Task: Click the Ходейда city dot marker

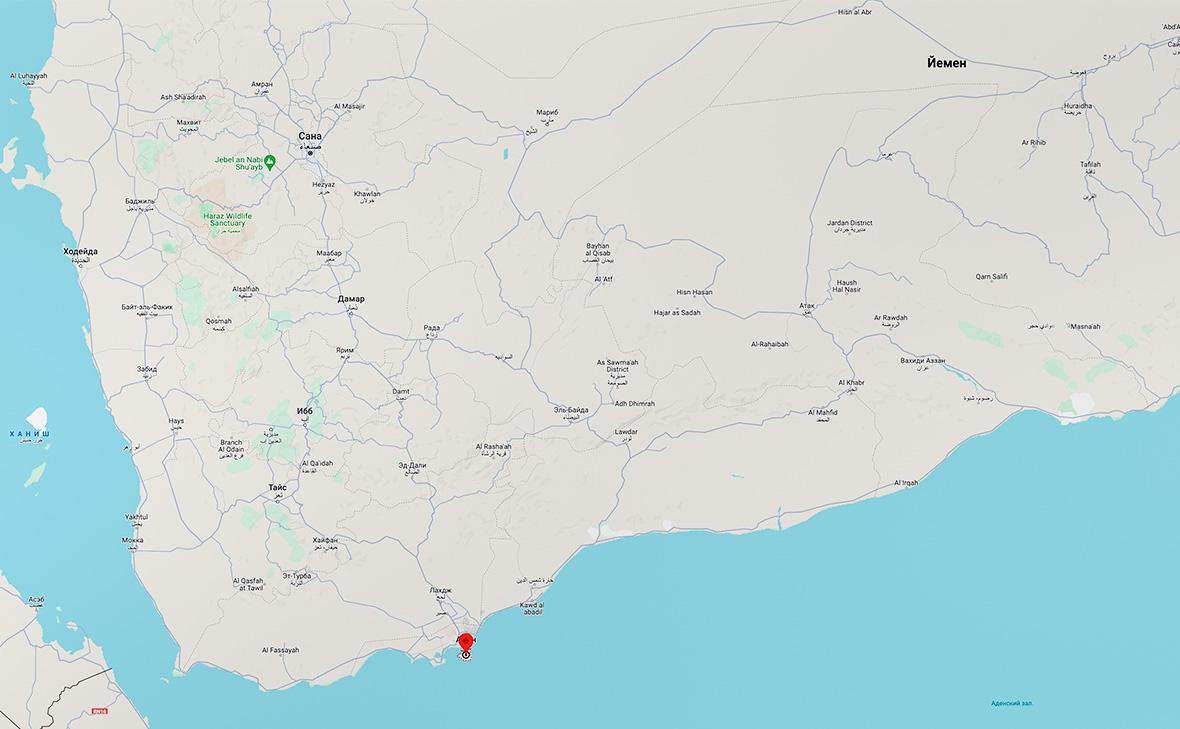Action: [79, 267]
